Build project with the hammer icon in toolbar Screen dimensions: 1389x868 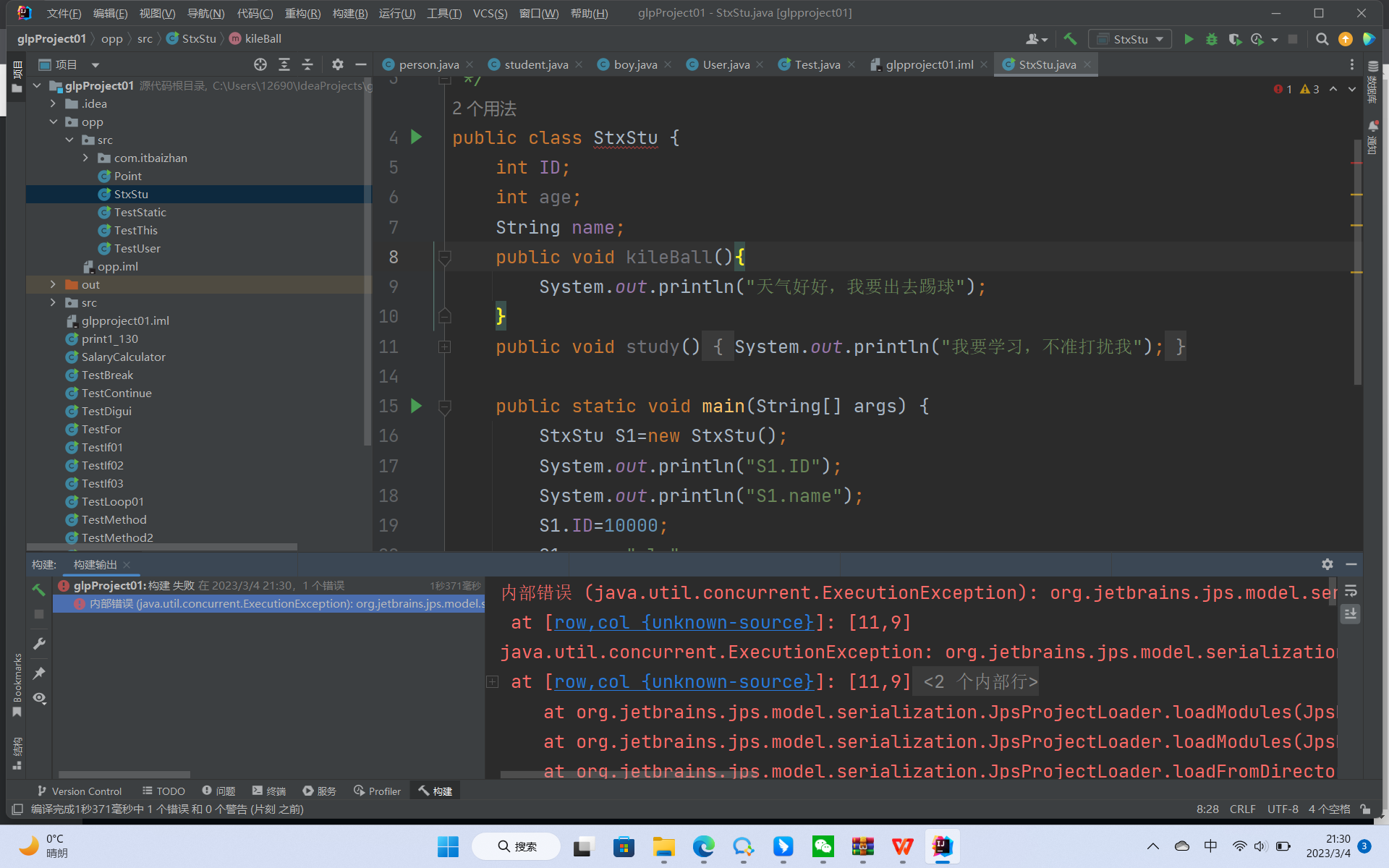point(1070,39)
